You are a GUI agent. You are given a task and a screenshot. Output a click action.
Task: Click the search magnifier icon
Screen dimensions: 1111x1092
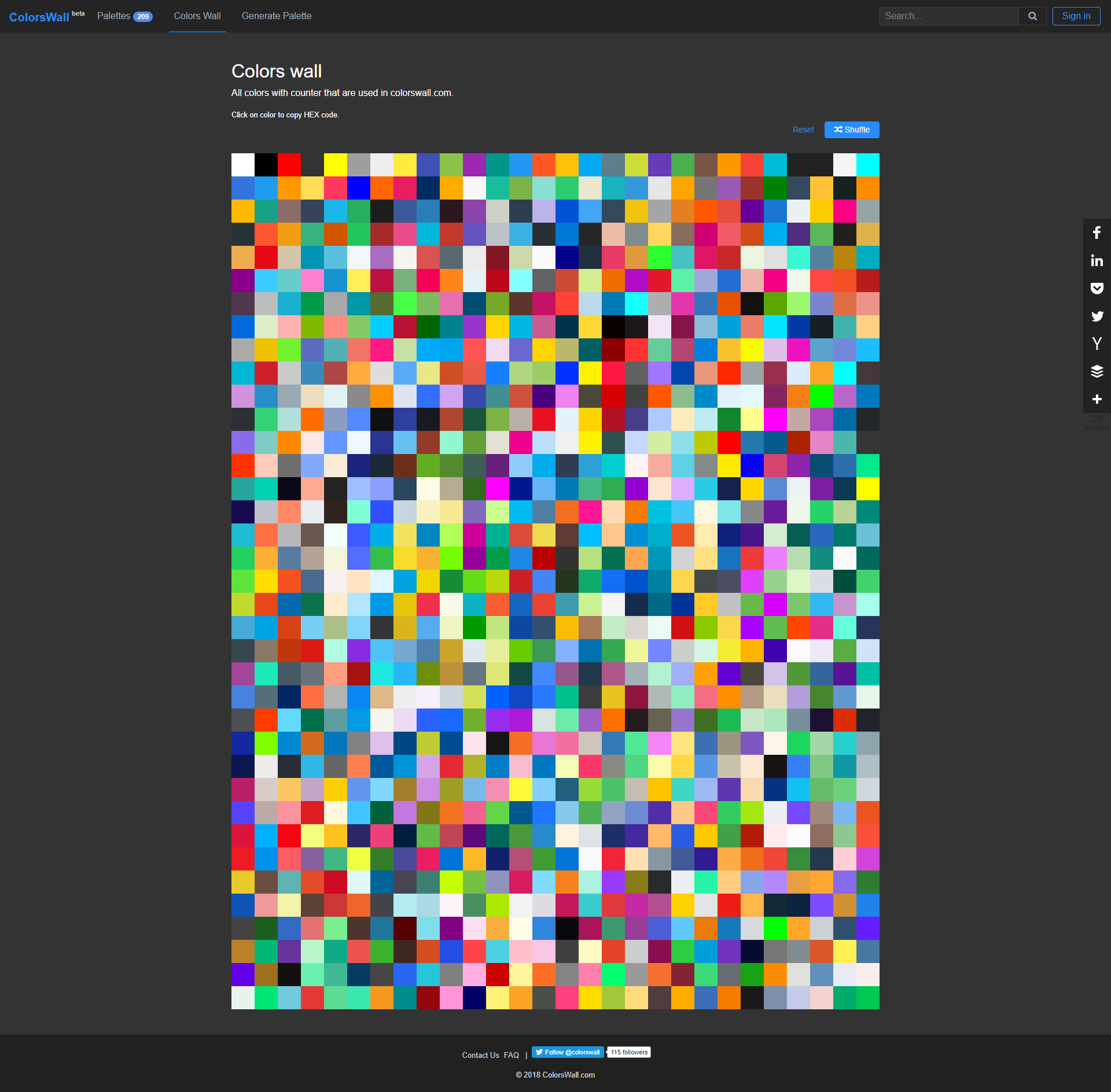coord(1033,16)
